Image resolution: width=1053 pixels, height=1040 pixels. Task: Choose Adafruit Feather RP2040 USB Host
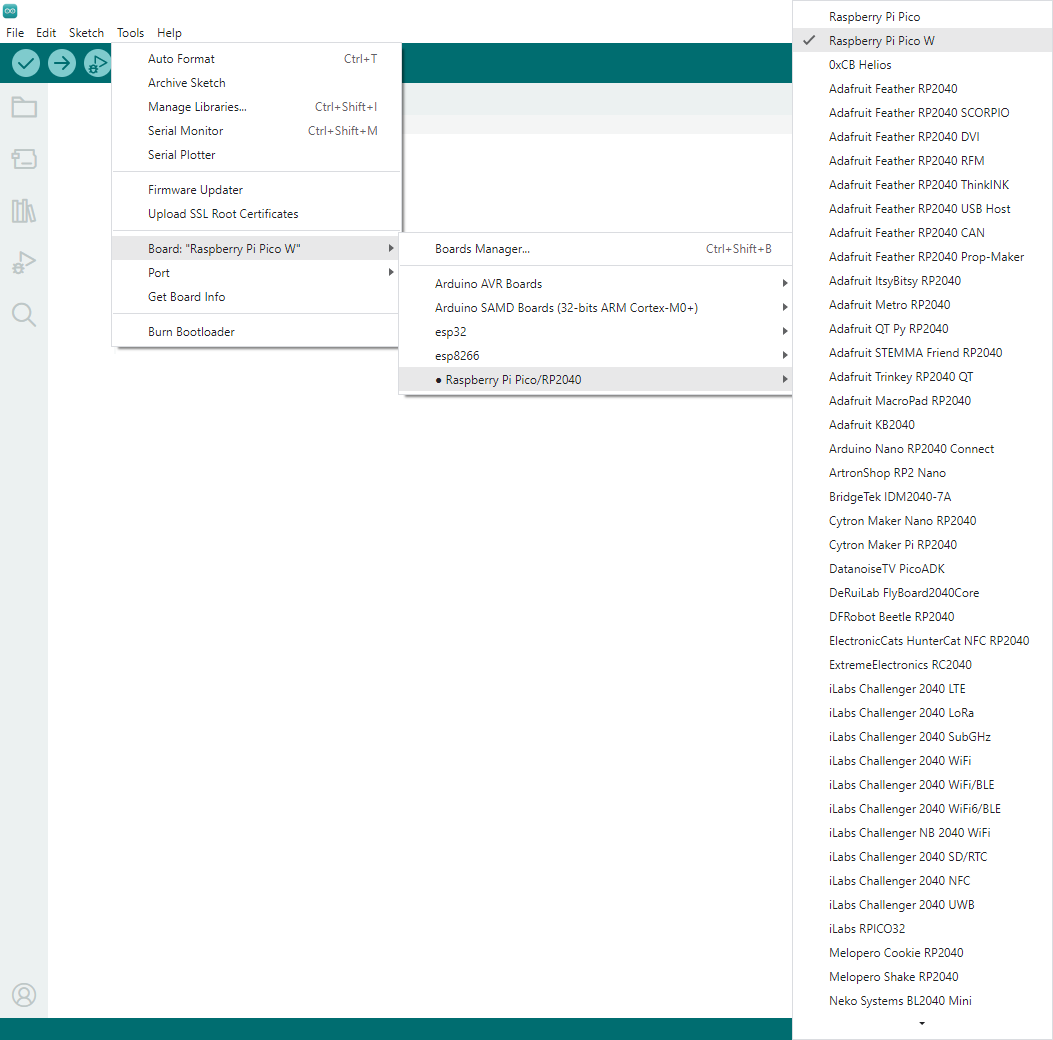(923, 209)
